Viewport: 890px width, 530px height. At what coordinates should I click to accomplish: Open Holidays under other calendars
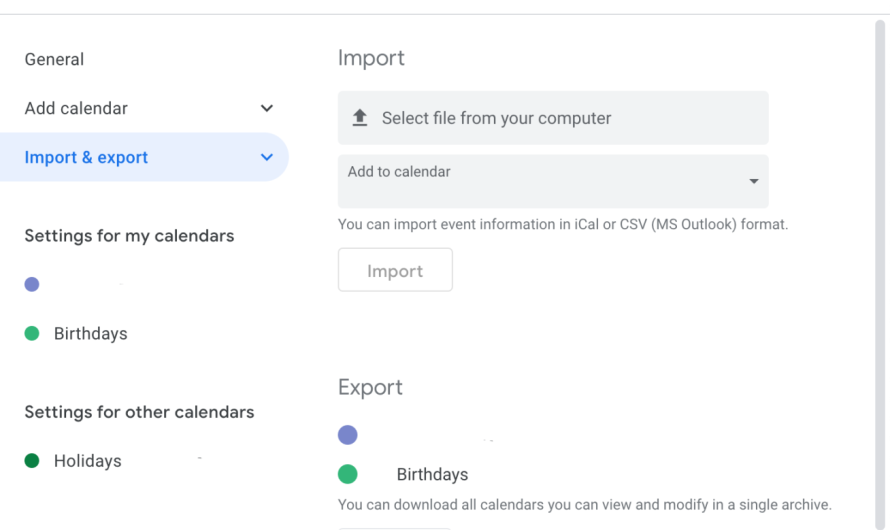(x=87, y=461)
